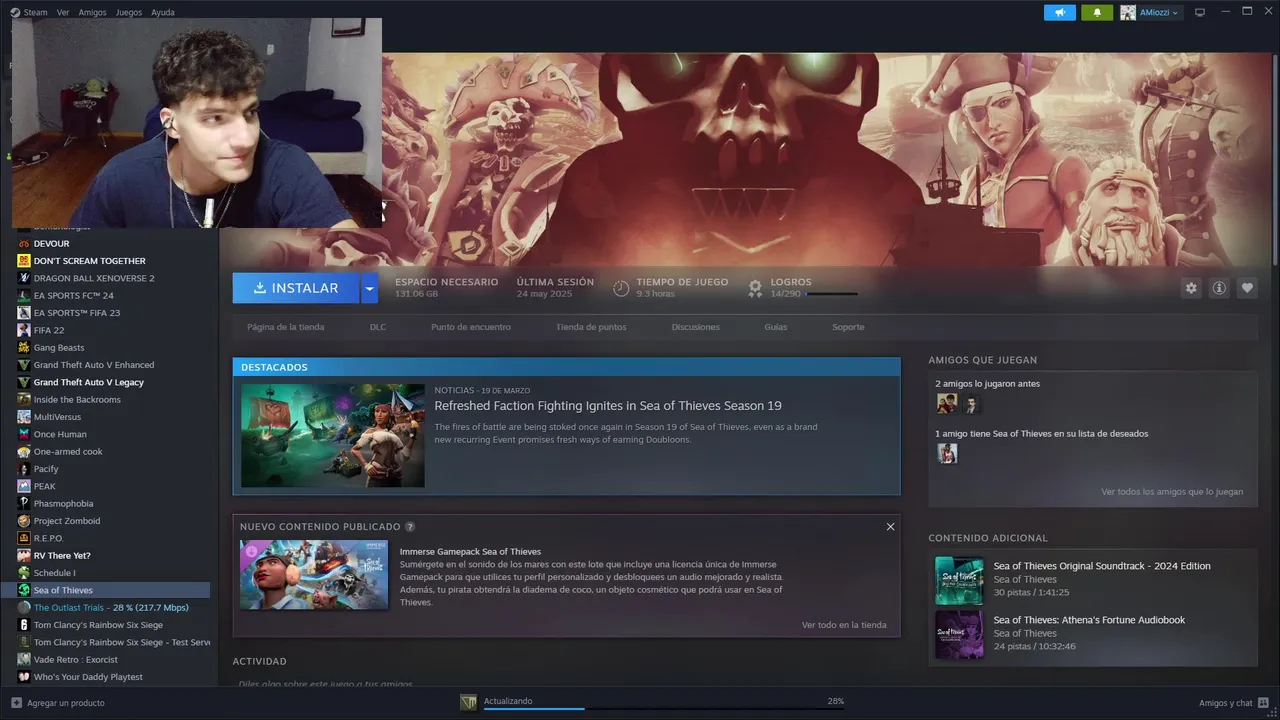Open the AMiozzi account dropdown
The width and height of the screenshot is (1280, 720).
click(x=1150, y=12)
